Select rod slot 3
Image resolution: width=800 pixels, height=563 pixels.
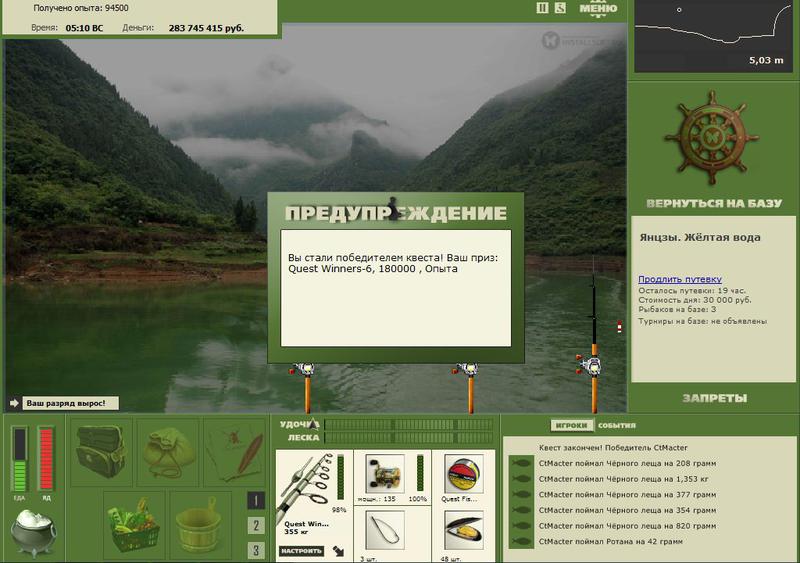click(x=256, y=550)
